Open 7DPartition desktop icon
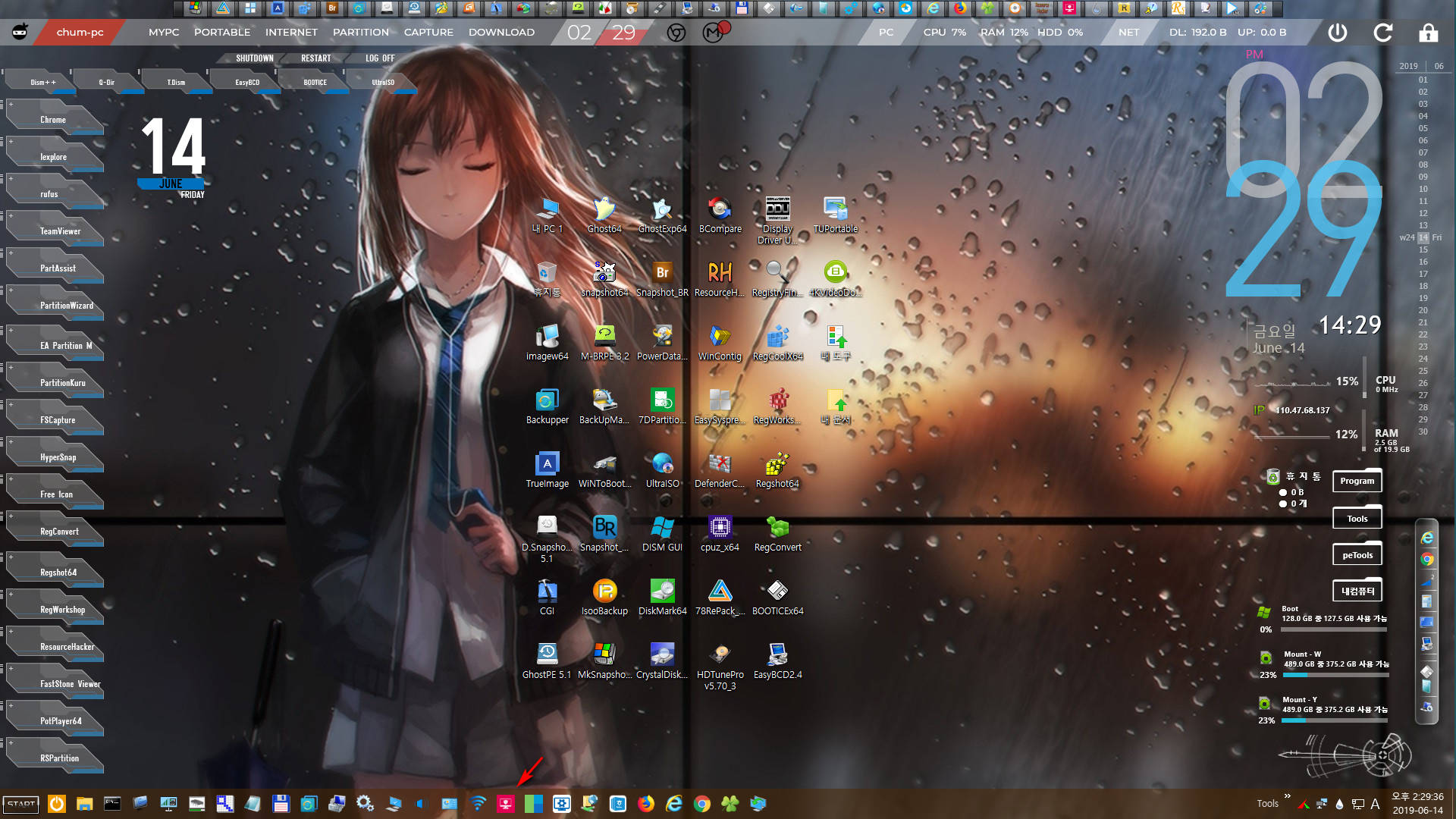1456x819 pixels. click(662, 406)
